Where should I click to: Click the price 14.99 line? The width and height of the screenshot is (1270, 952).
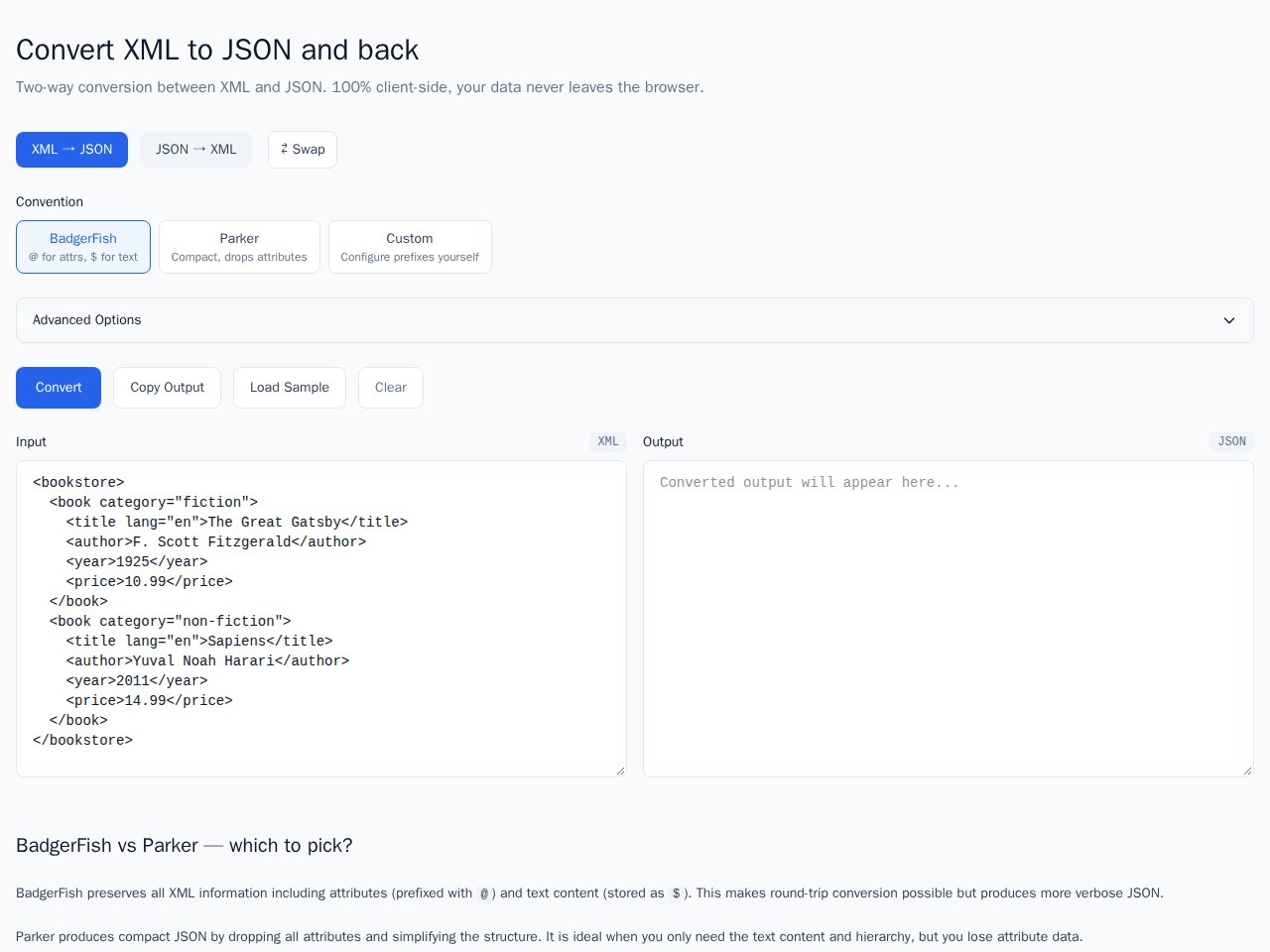point(149,700)
